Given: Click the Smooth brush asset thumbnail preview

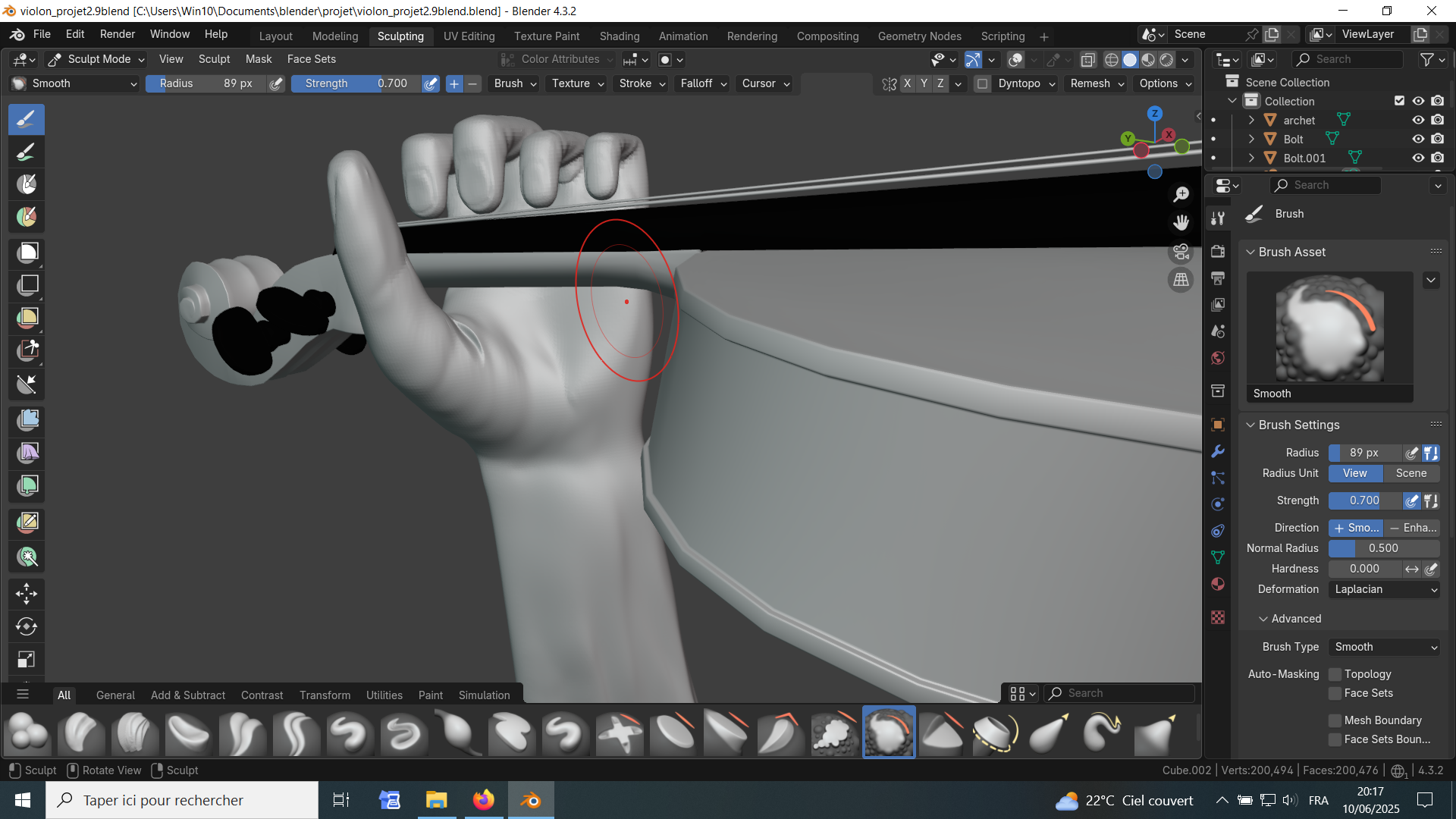Looking at the screenshot, I should click(1329, 328).
